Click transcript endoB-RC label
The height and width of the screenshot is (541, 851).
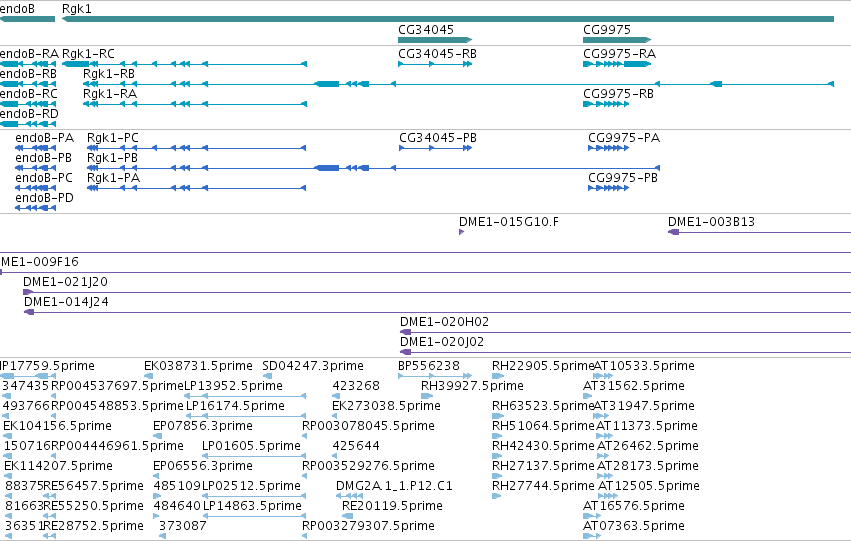pyautogui.click(x=28, y=94)
